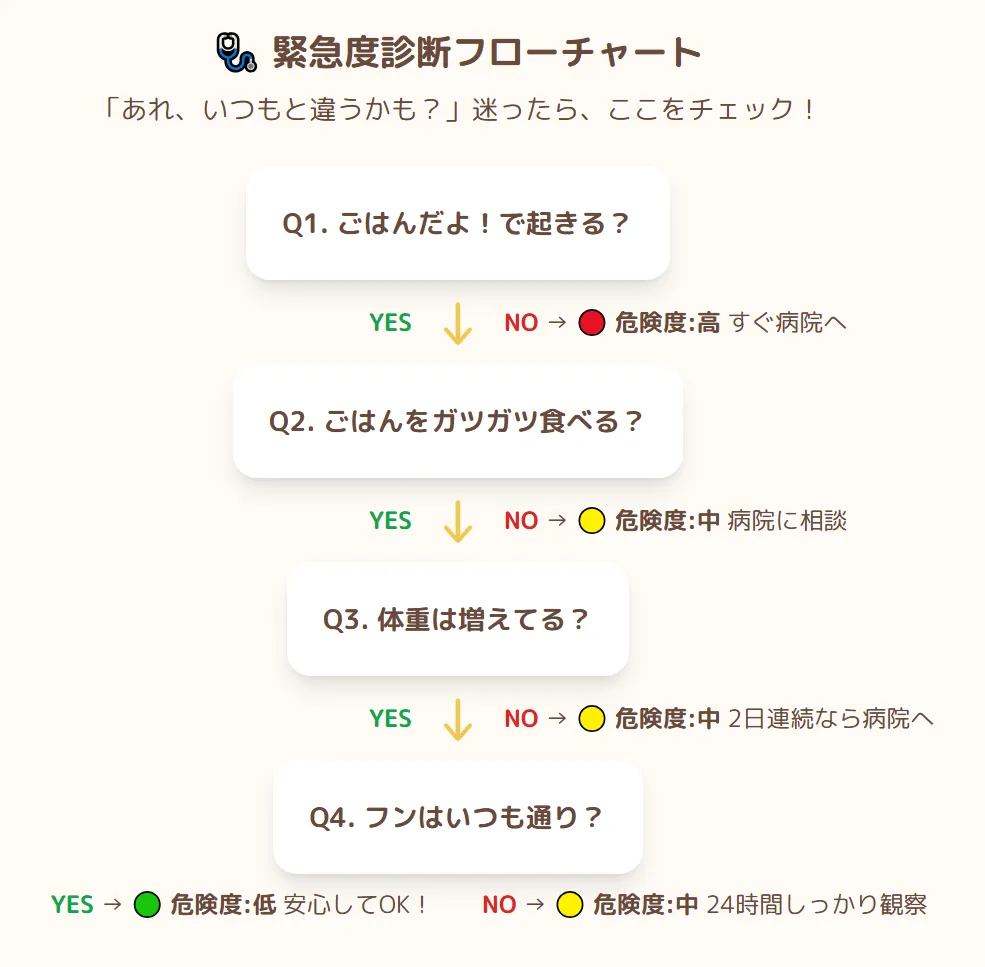The height and width of the screenshot is (967, 985).
Task: Select the Q2. ごはんをガツガツ食べる？ box
Action: coord(457,421)
